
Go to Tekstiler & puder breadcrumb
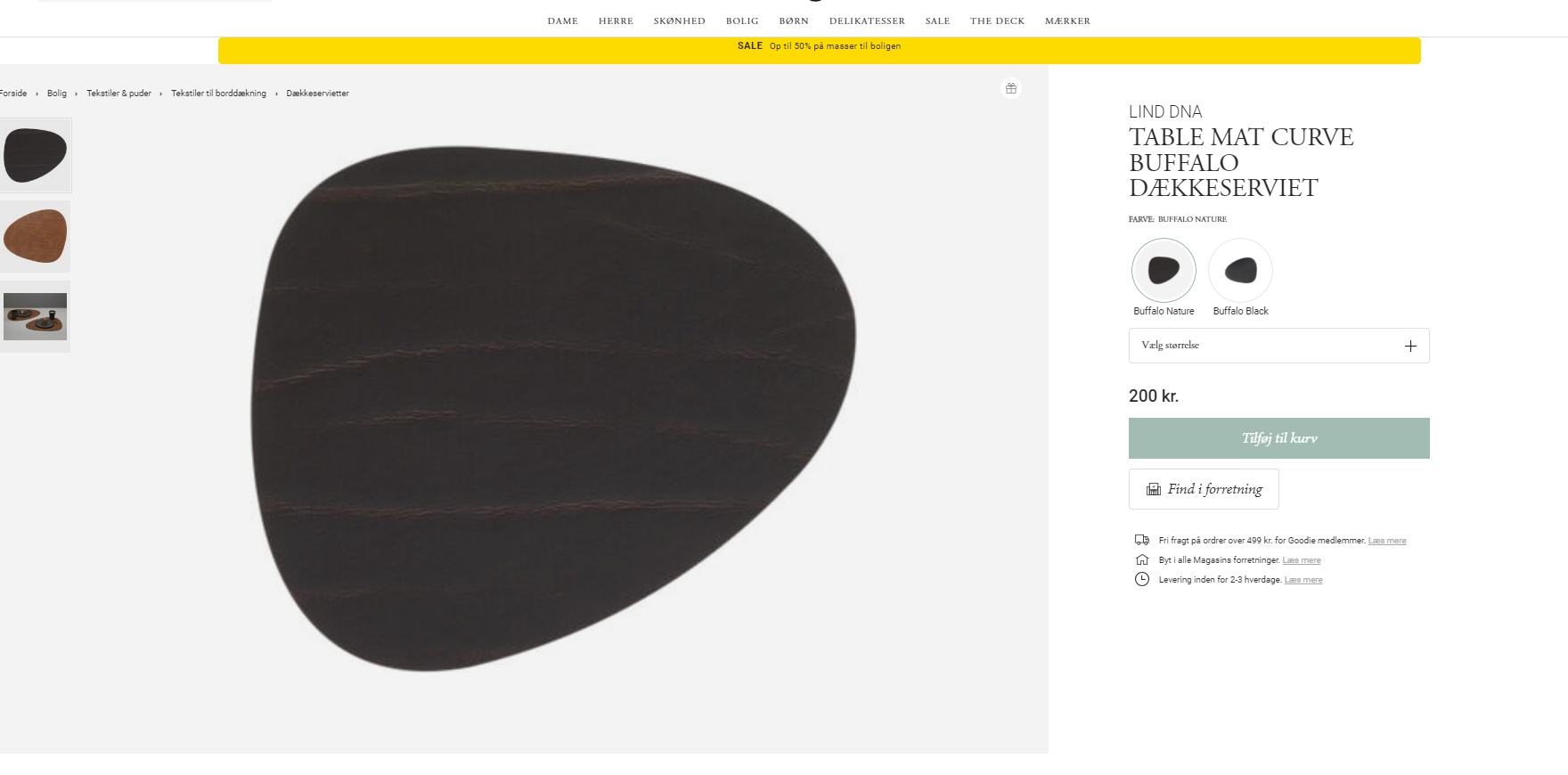point(118,94)
